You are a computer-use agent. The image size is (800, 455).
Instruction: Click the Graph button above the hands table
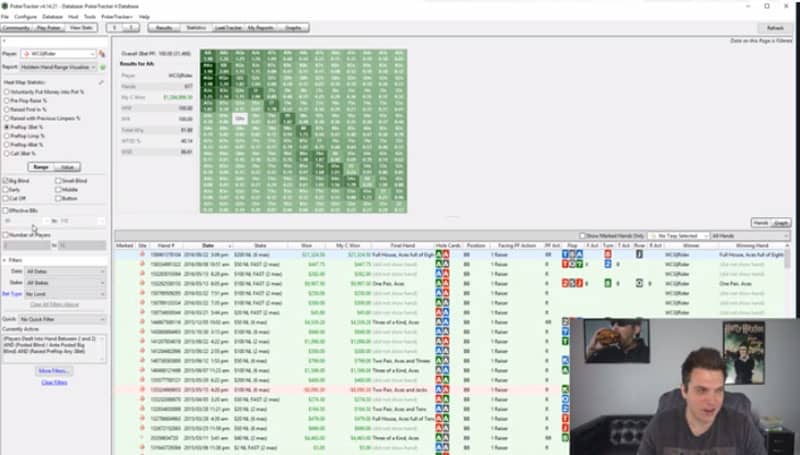(781, 223)
